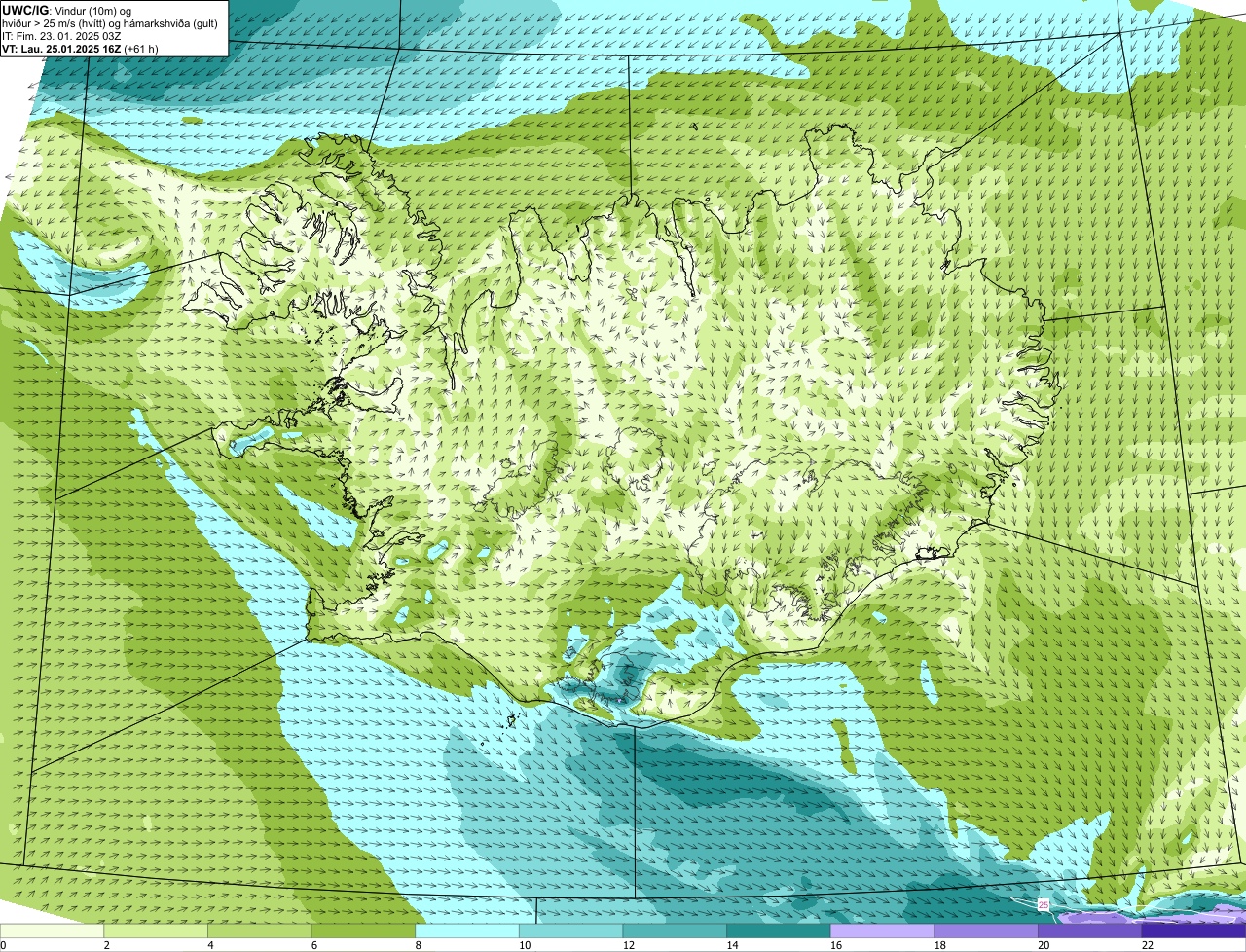Click the legend scale label '20'

tap(1044, 945)
